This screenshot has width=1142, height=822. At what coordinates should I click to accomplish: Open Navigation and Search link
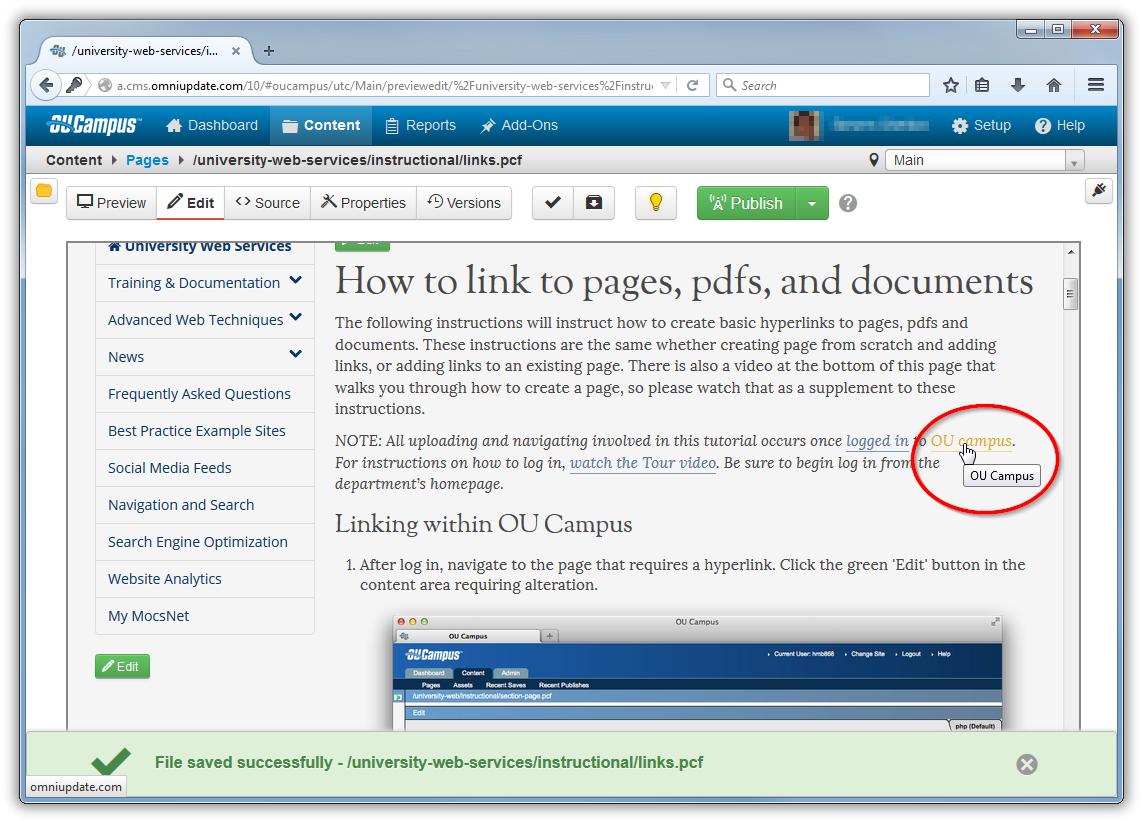(x=181, y=505)
